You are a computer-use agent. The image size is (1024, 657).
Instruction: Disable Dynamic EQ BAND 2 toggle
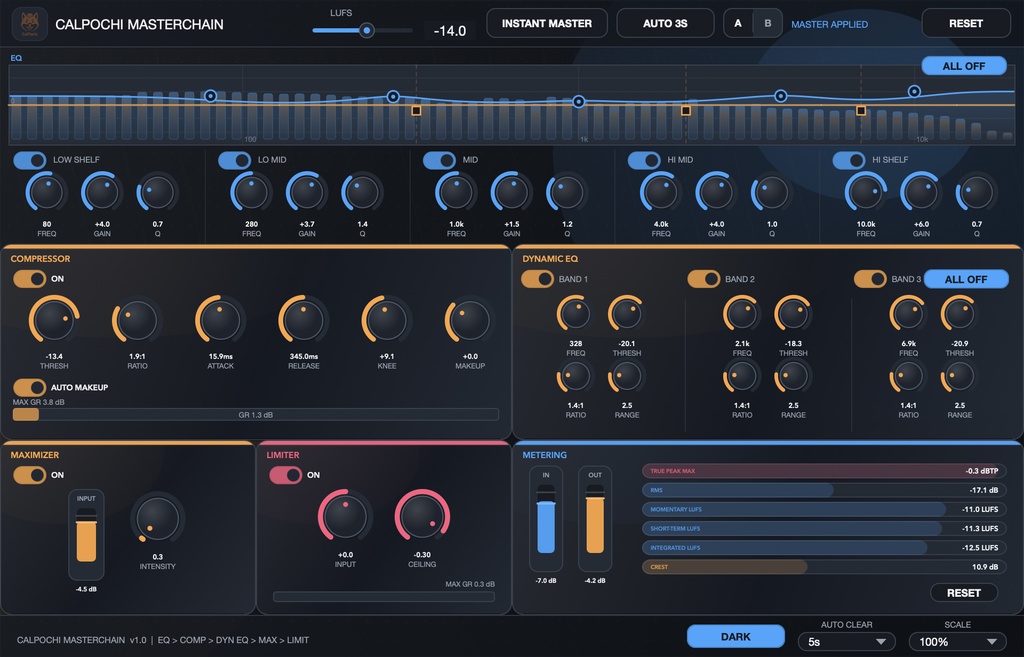point(704,279)
